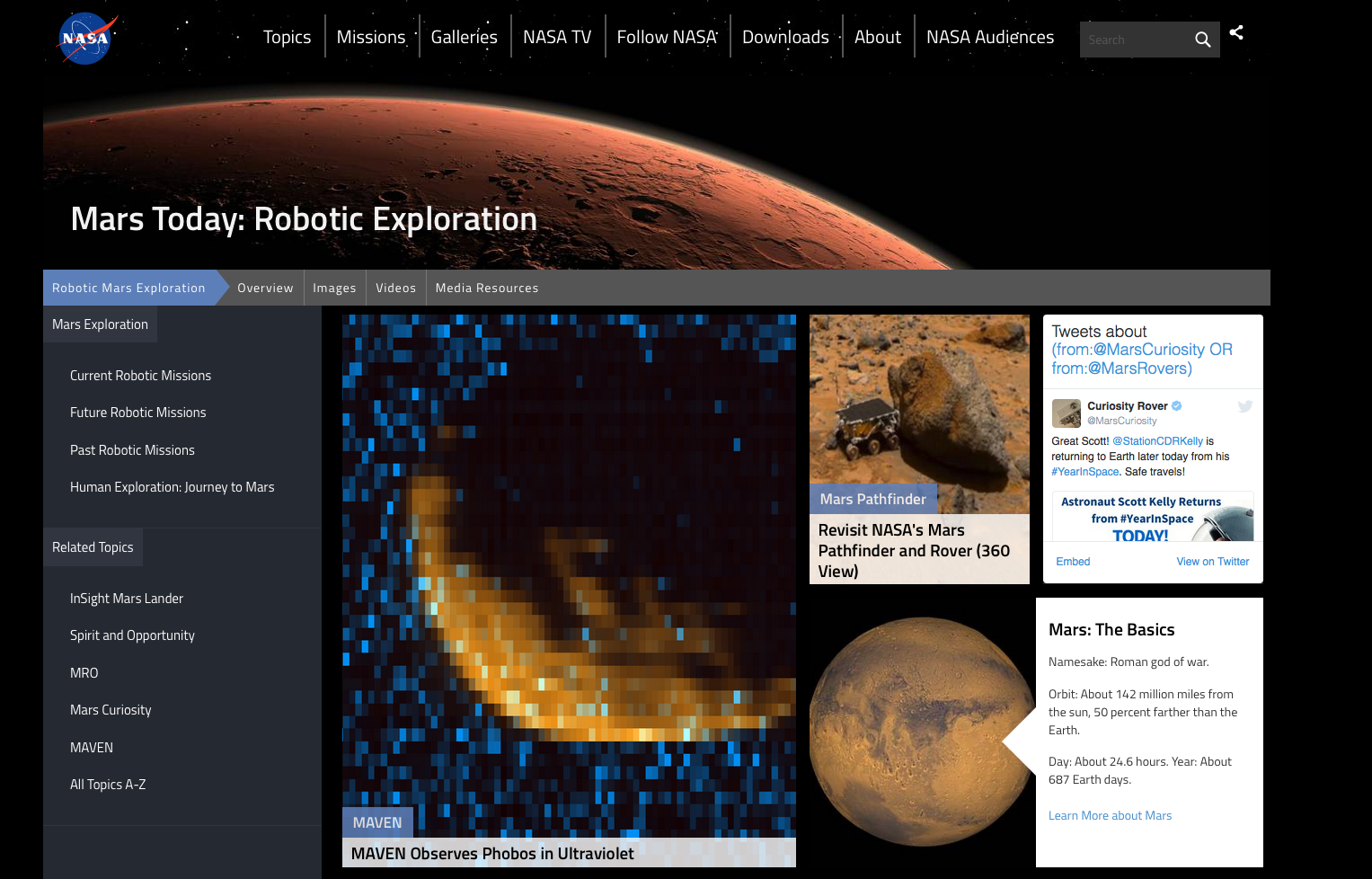The image size is (1372, 879).
Task: Click in the Search input field
Action: click(x=1134, y=40)
